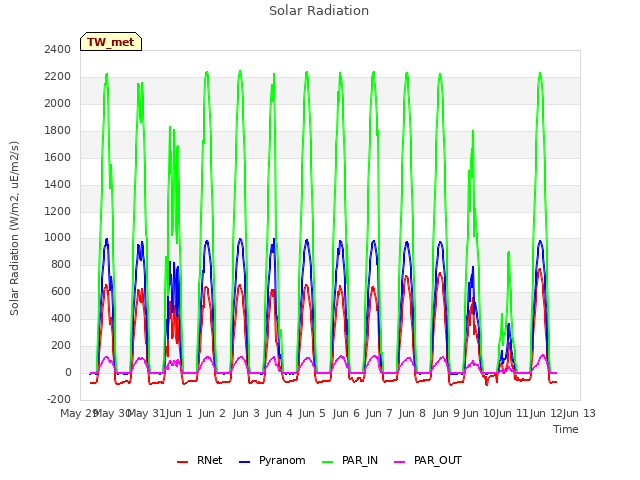Click the 200 y-axis tick label
640x480 pixels.
click(x=61, y=346)
